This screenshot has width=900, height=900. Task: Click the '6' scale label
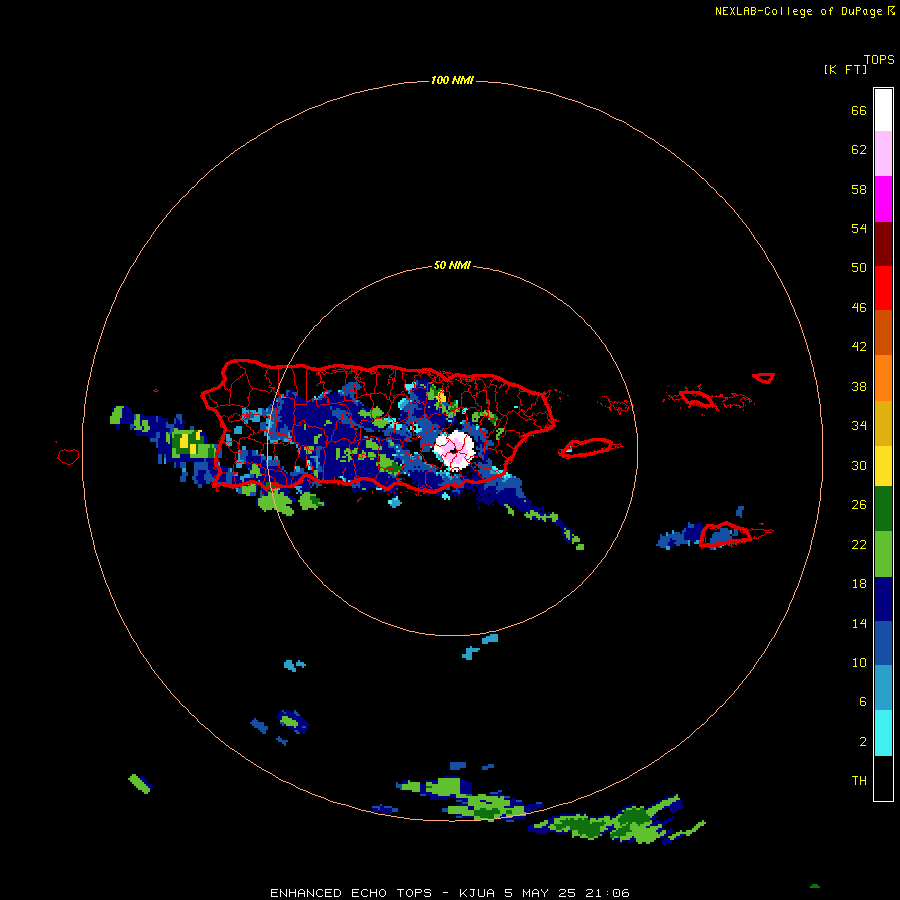(863, 702)
